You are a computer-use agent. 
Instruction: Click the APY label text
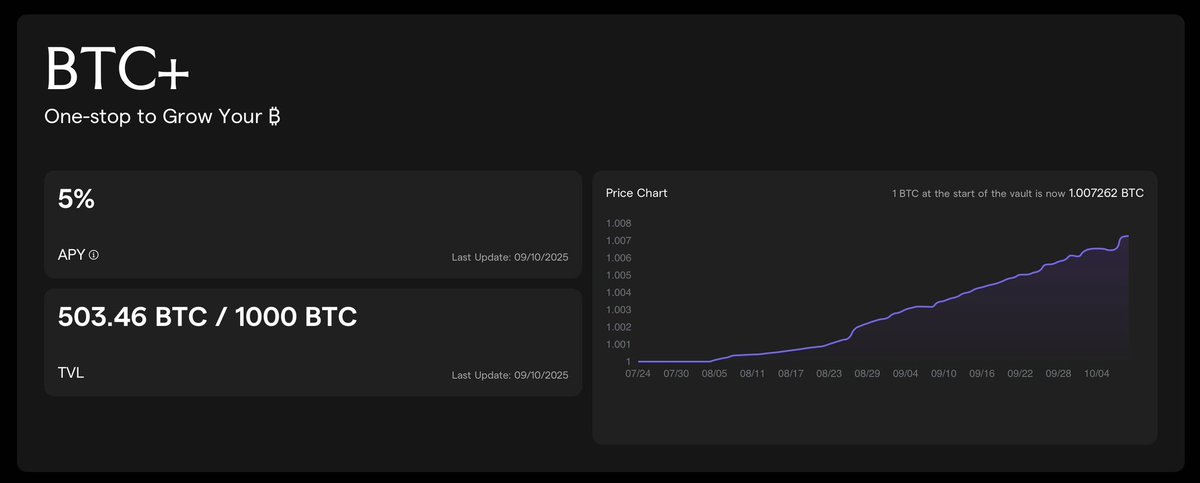point(72,255)
